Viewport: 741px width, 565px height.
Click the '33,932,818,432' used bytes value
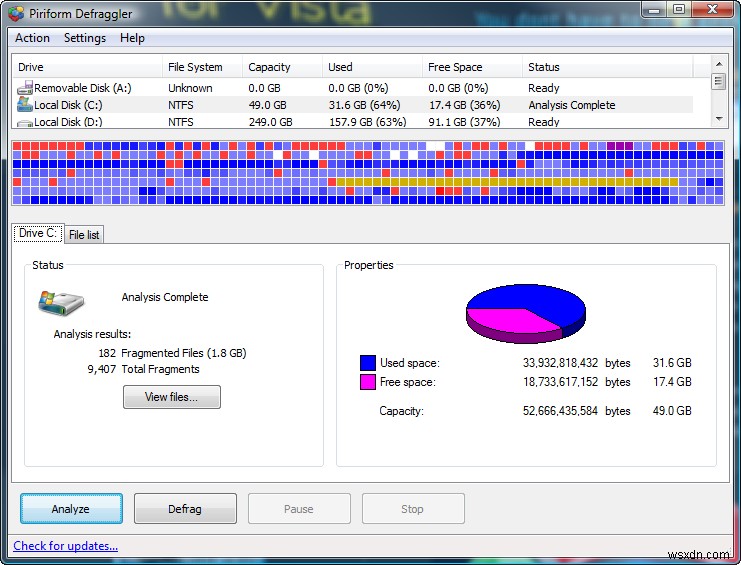(x=560, y=363)
